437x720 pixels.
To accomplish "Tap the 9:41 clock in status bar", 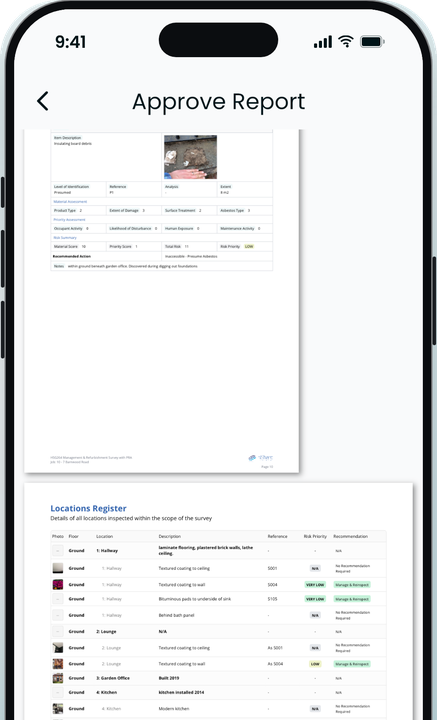I will pos(70,42).
